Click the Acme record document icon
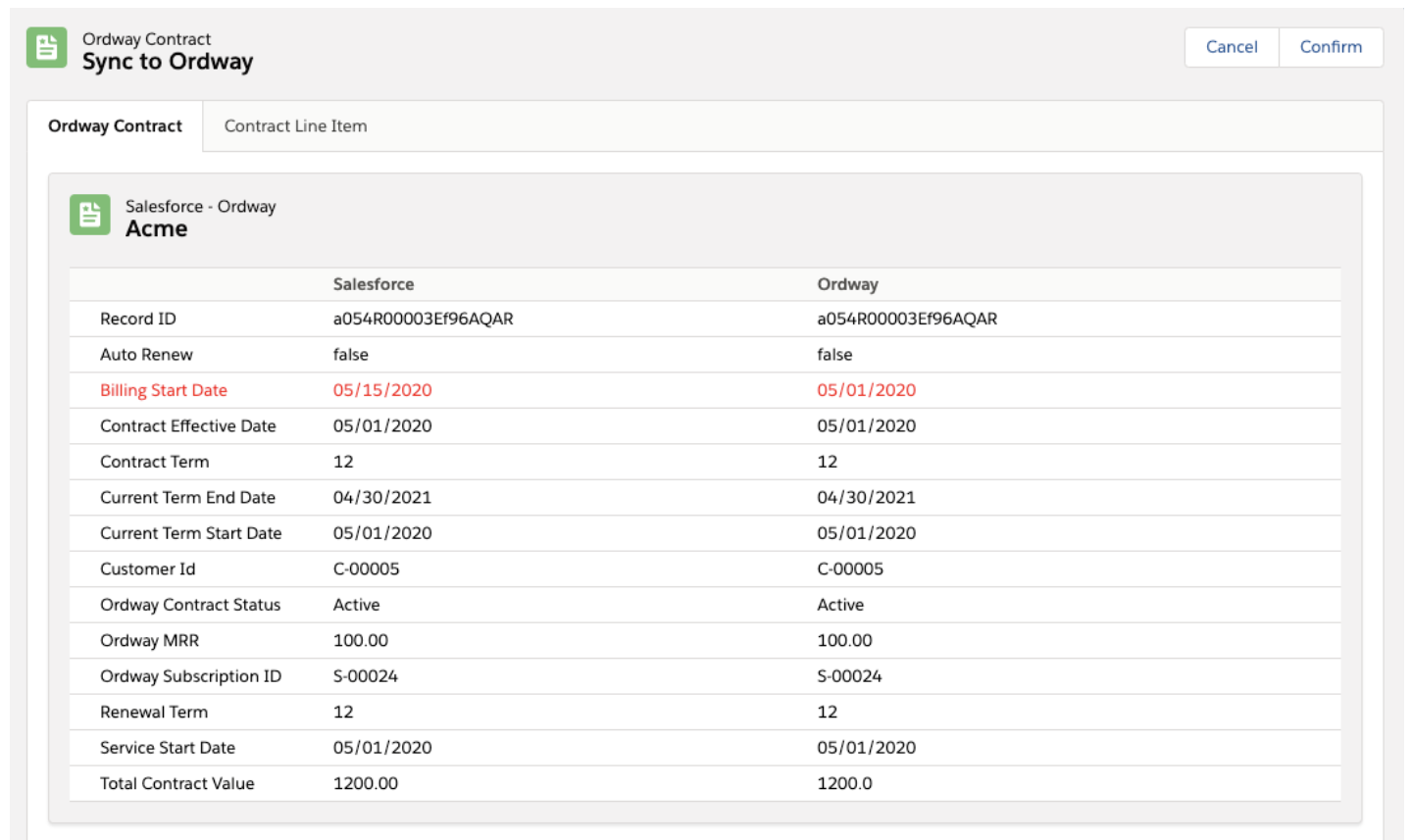This screenshot has height=840, width=1411. [89, 215]
